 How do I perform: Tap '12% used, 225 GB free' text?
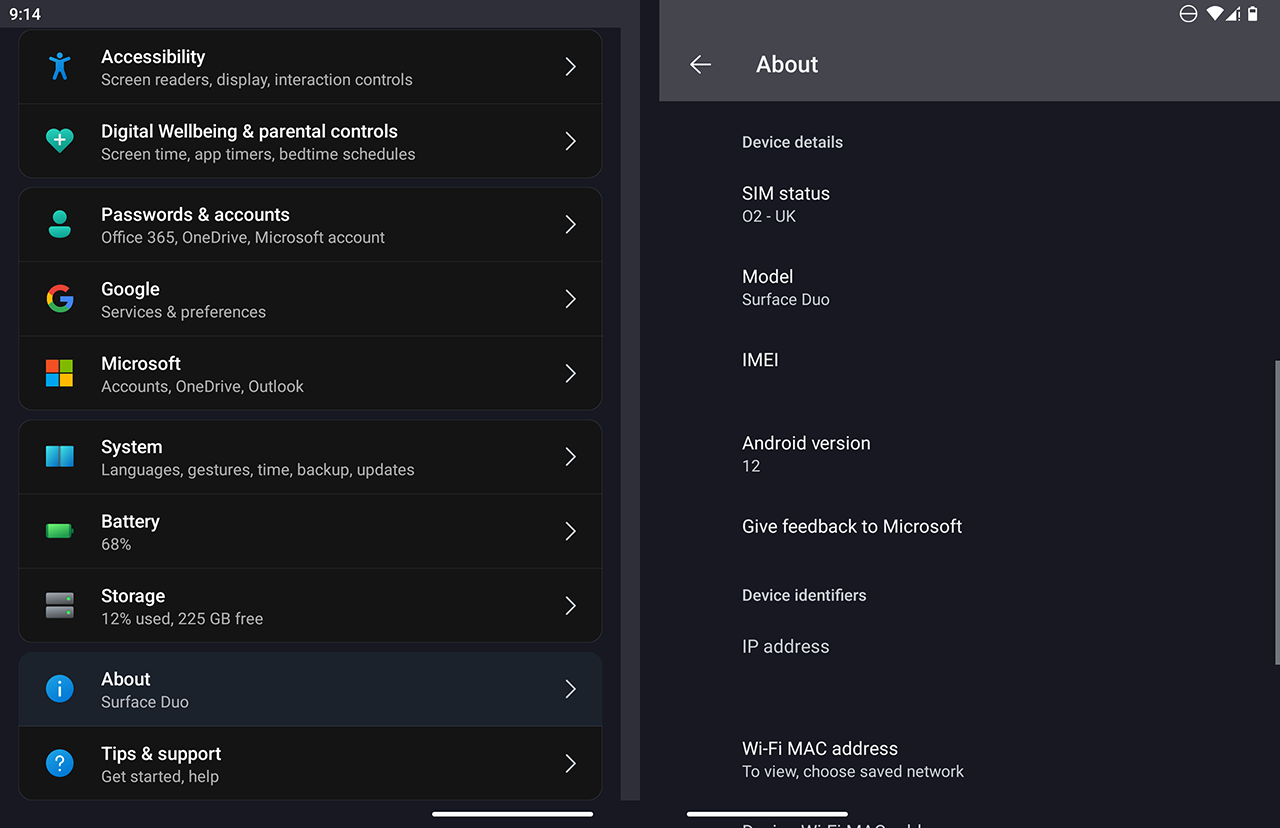pyautogui.click(x=182, y=619)
